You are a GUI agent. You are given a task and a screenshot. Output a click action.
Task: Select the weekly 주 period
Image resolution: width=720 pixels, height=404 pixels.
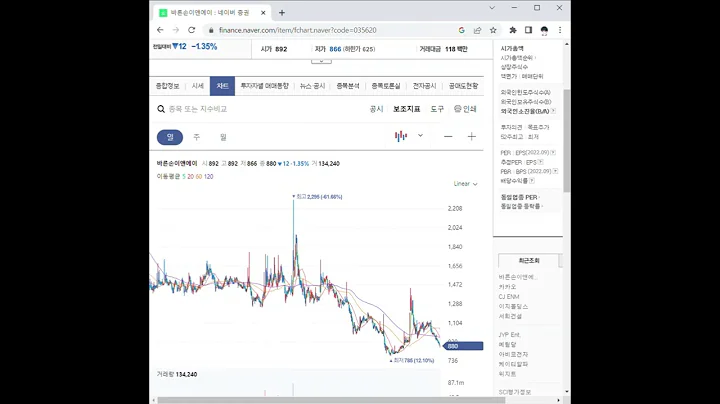pos(197,137)
